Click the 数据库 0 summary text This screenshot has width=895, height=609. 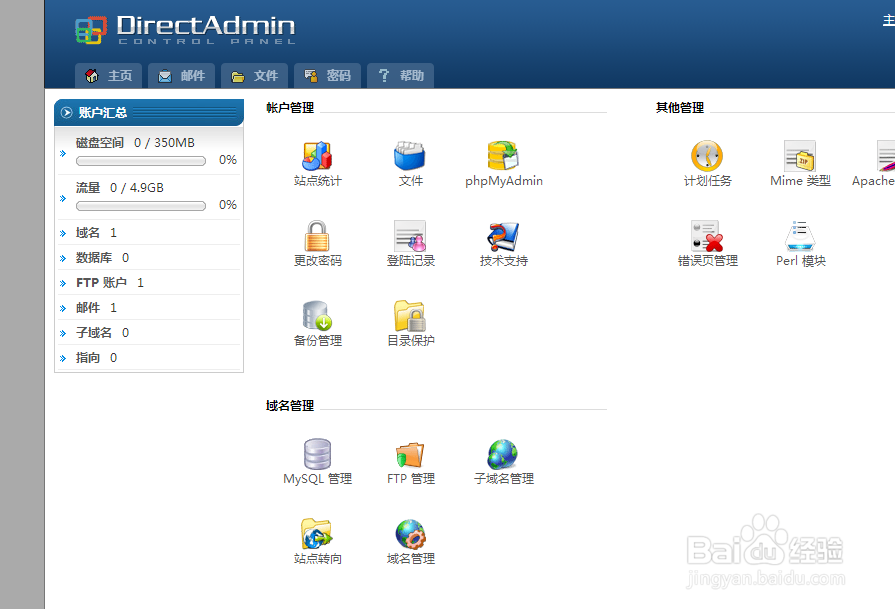pos(103,258)
